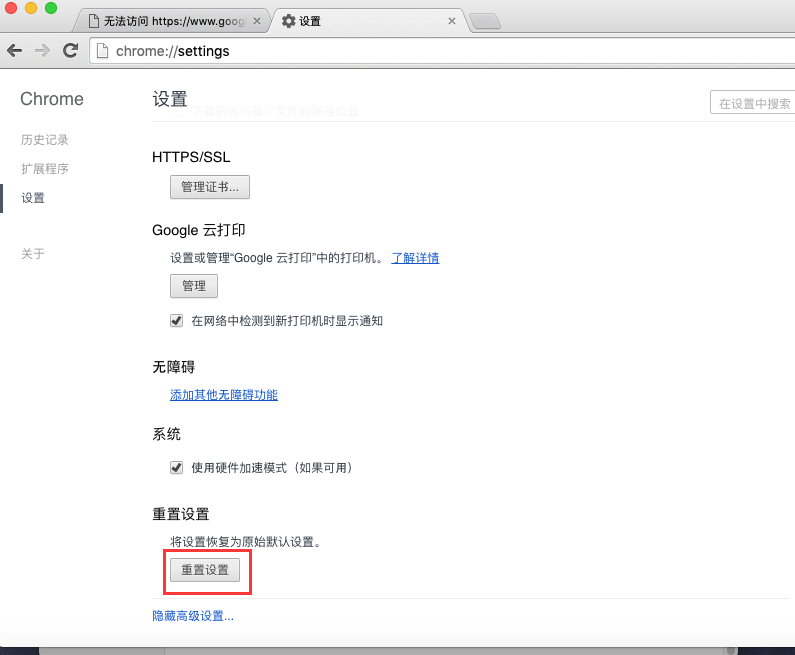
Task: Toggle 在网络中检测到新打印机时显示通知 checkbox
Action: tap(176, 321)
